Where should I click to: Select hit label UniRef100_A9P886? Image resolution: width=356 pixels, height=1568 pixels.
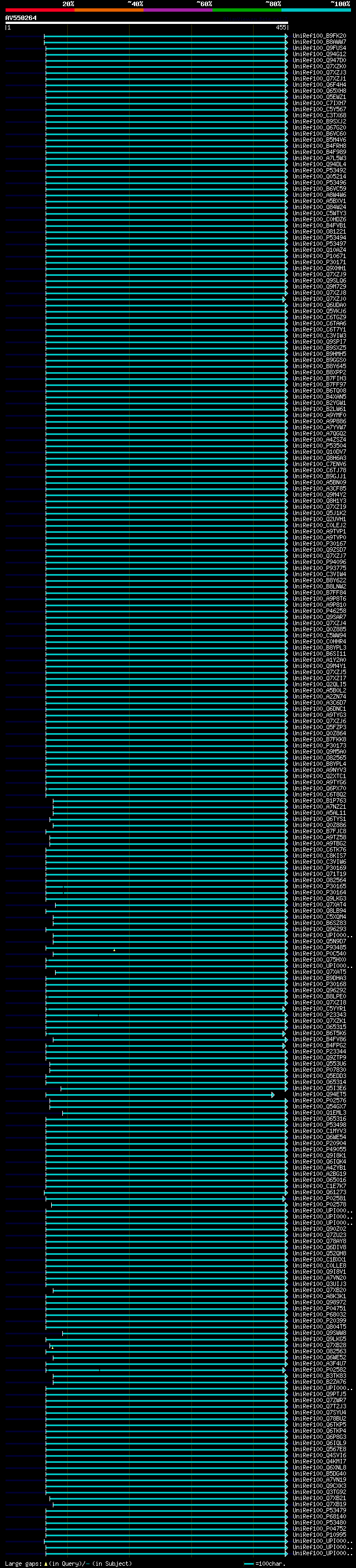point(319,421)
